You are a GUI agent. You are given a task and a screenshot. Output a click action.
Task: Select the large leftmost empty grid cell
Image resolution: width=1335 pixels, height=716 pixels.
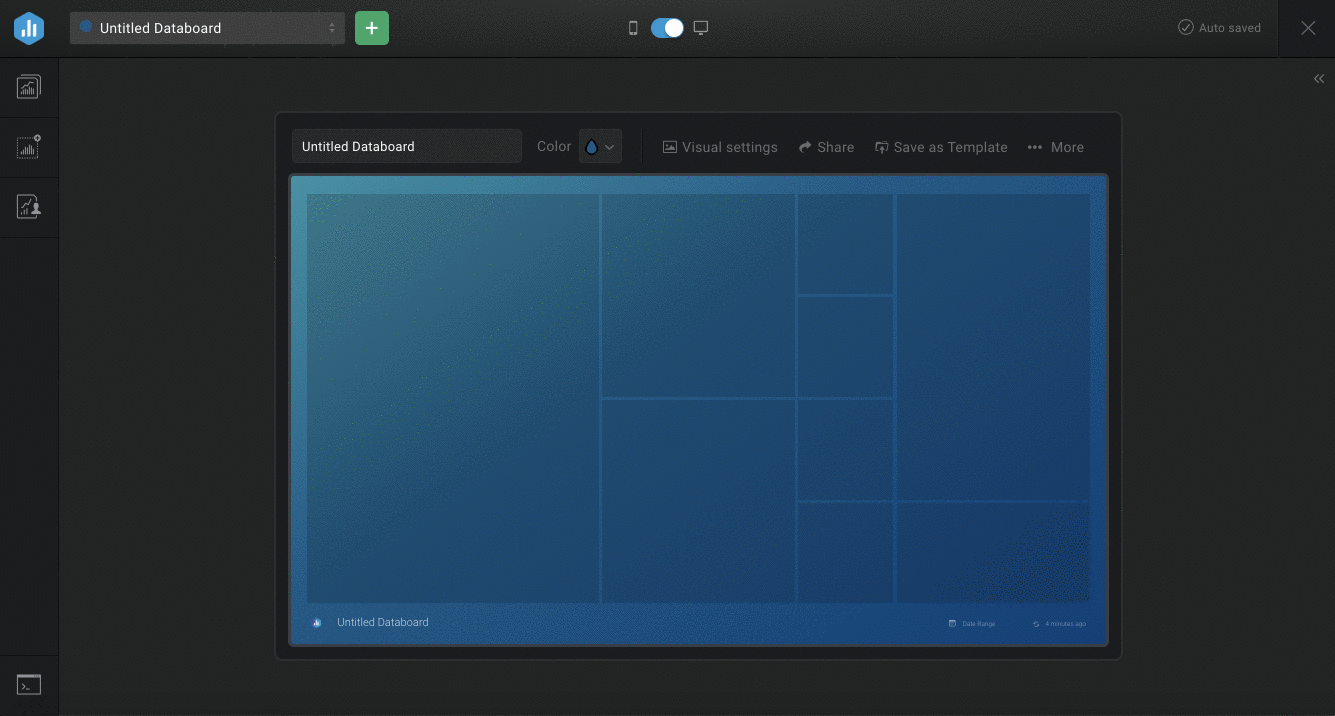[x=453, y=398]
